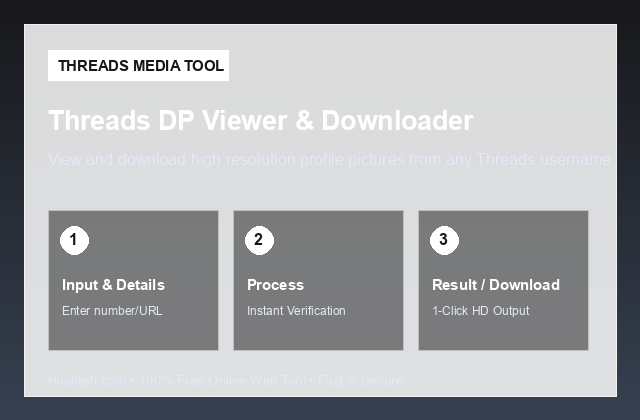Click 'Instant Verification' text
Image resolution: width=640 pixels, height=420 pixels.
(296, 311)
